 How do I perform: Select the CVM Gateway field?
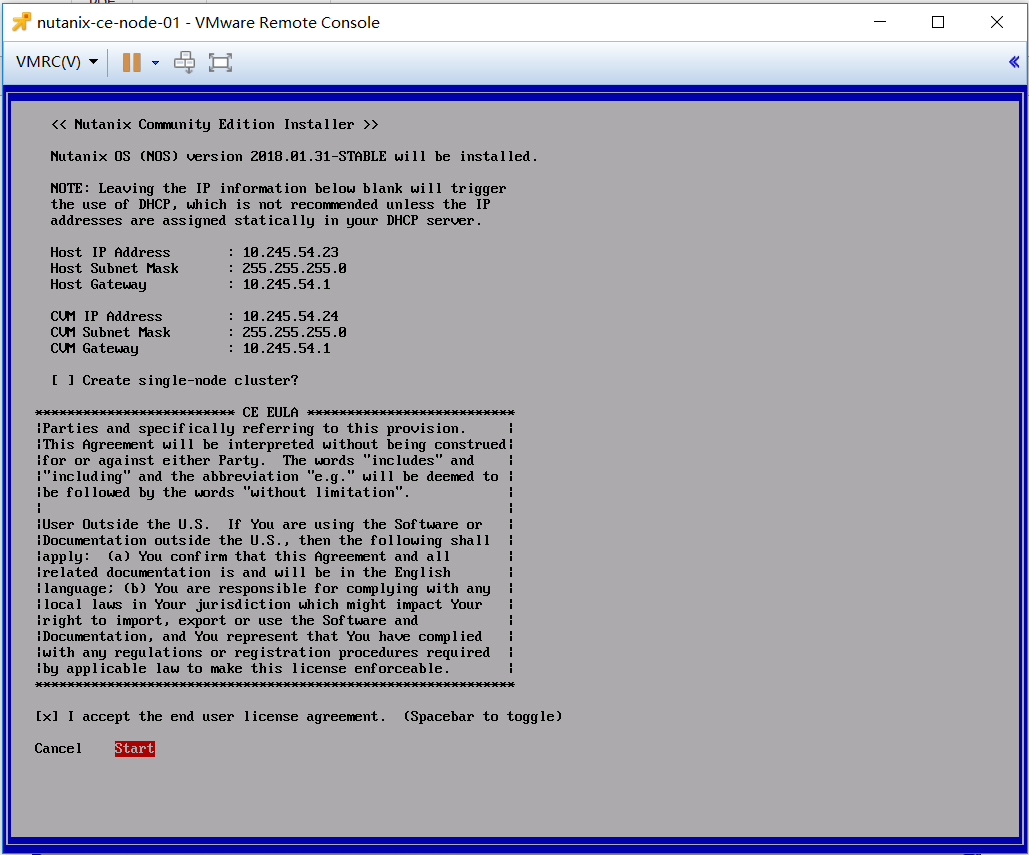click(x=286, y=348)
